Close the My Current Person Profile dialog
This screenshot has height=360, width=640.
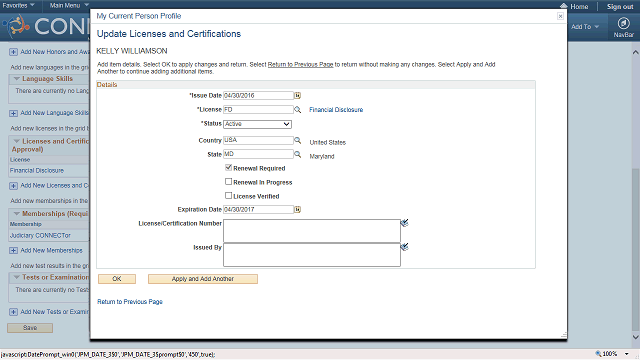[560, 16]
